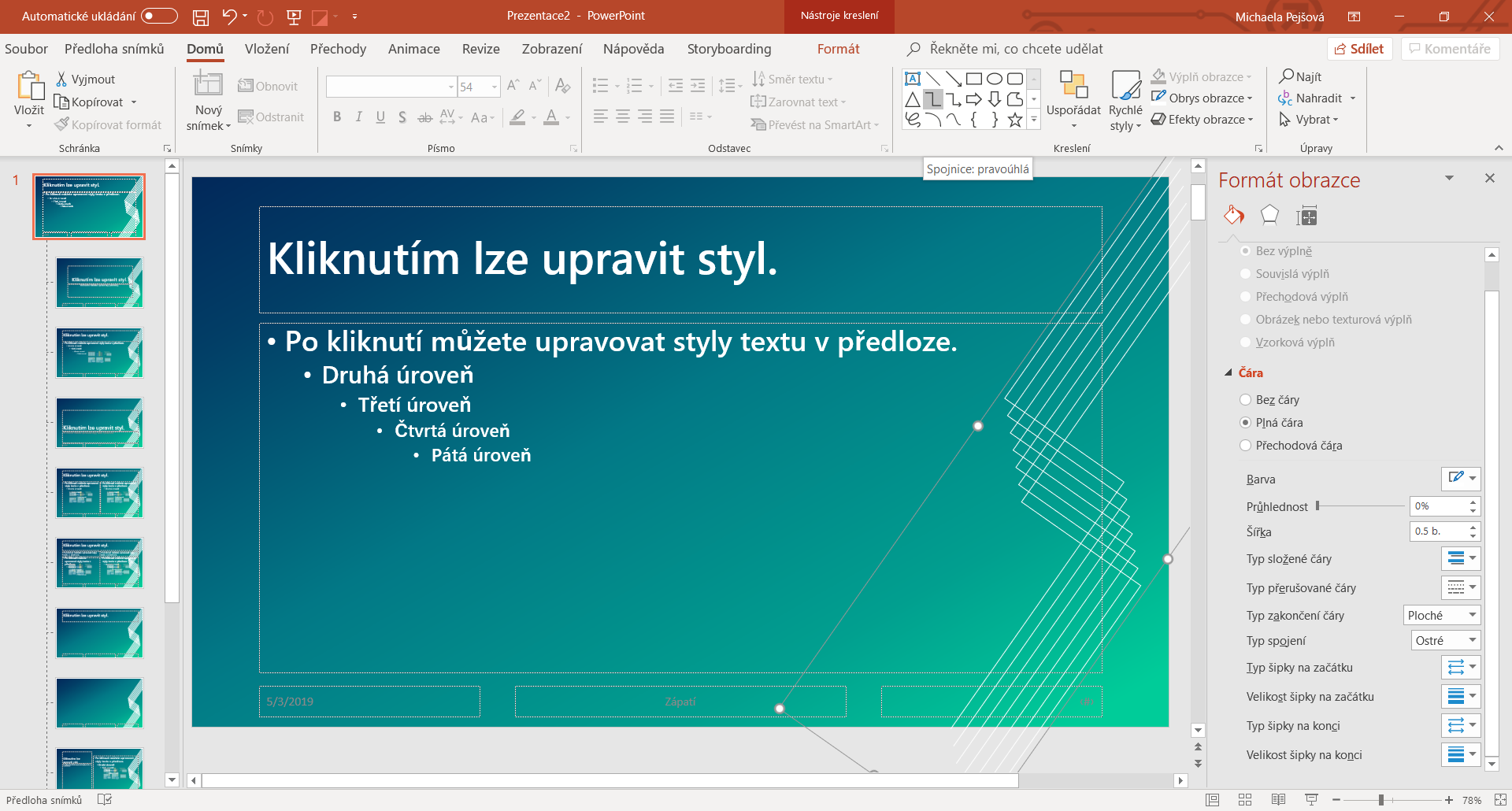This screenshot has height=811, width=1512.
Task: Select the Bez čáry radio option
Action: pyautogui.click(x=1246, y=400)
